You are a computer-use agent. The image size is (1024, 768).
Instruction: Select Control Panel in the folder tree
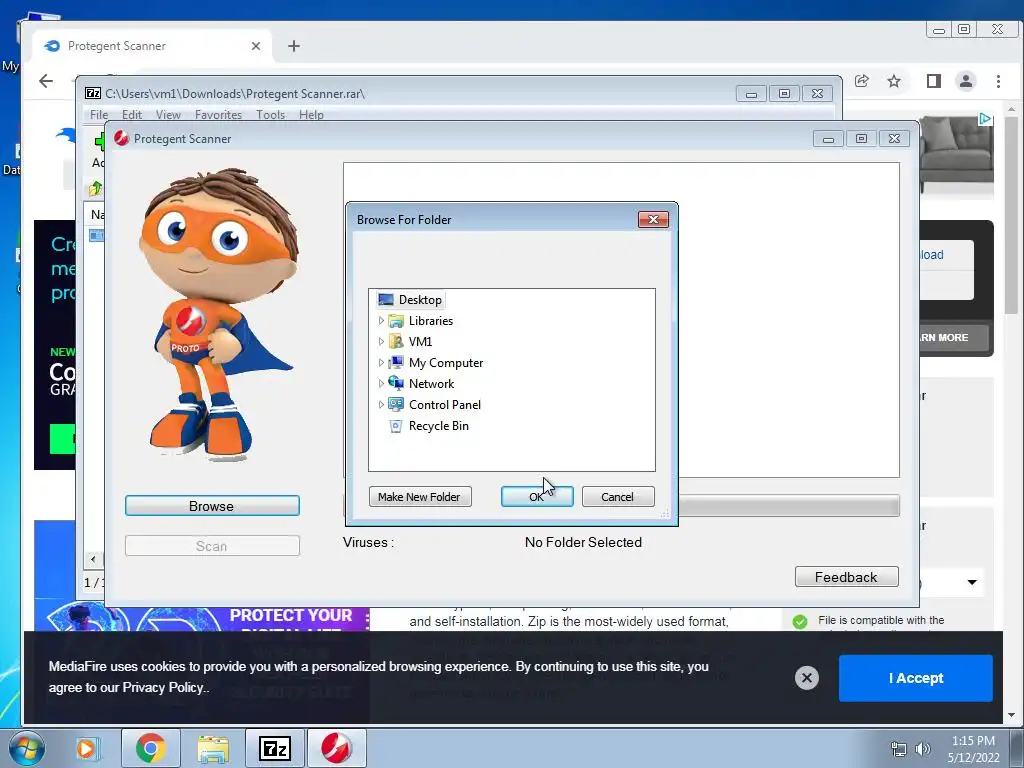click(x=444, y=404)
